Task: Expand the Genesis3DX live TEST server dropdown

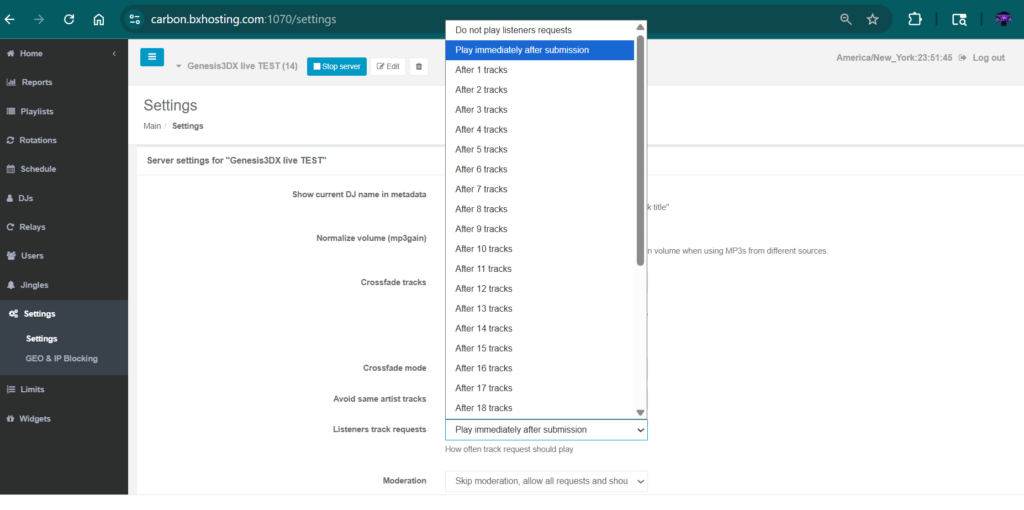Action: click(179, 67)
